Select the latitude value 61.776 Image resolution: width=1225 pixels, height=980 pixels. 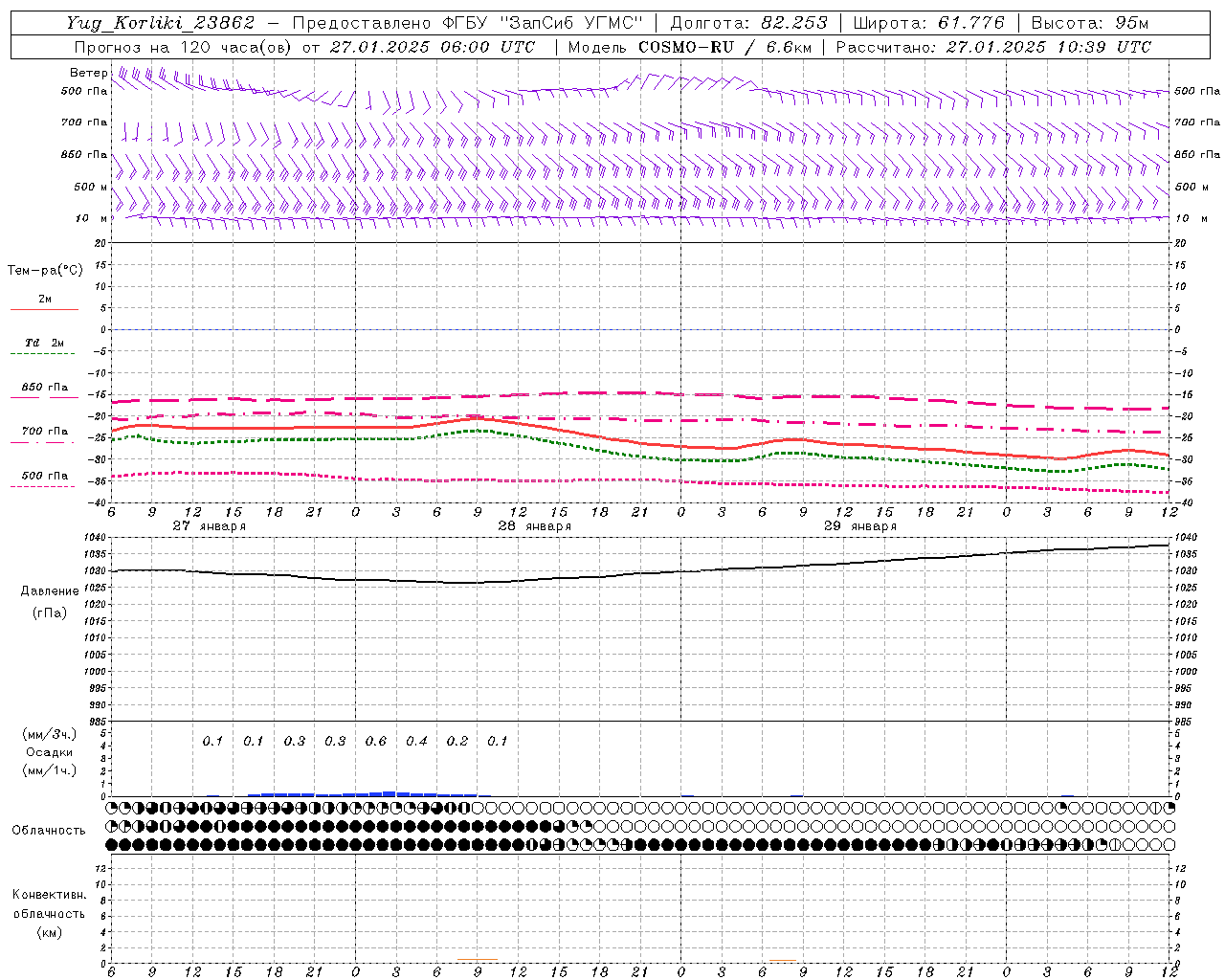[x=971, y=23]
